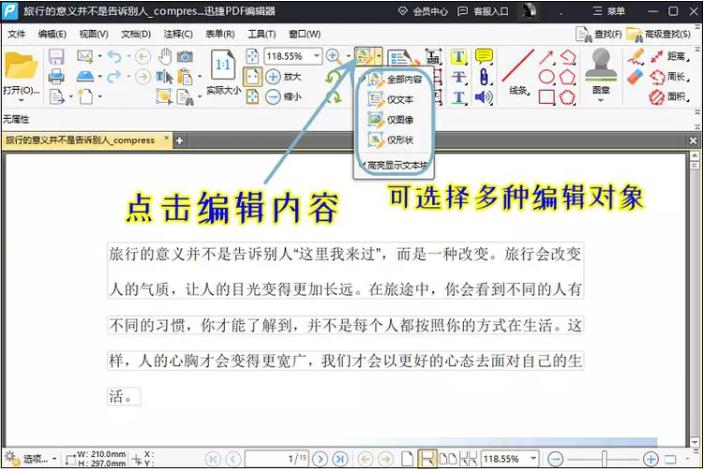Click the 周长 perimeter measure tool

[x=669, y=77]
